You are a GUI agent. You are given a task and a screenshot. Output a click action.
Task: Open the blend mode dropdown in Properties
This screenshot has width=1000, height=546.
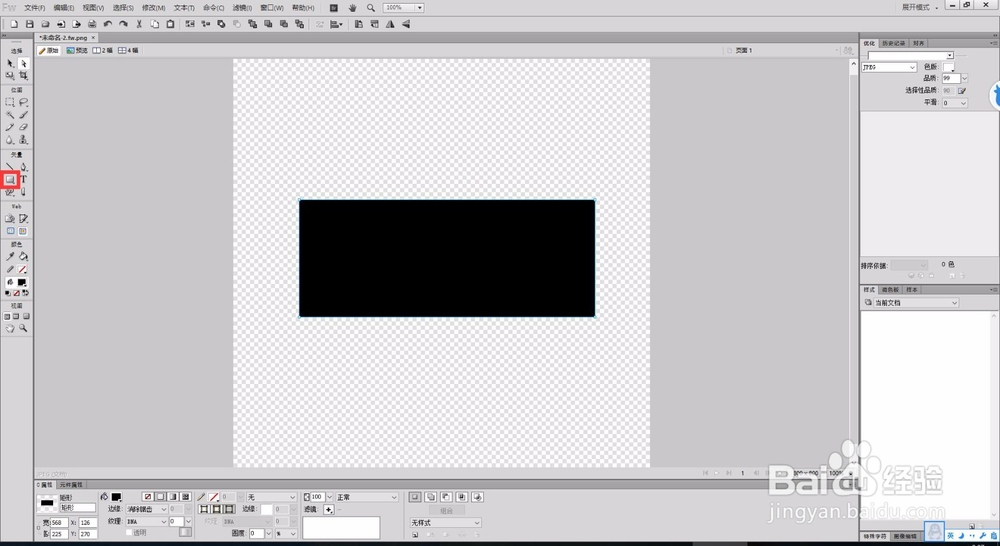367,497
